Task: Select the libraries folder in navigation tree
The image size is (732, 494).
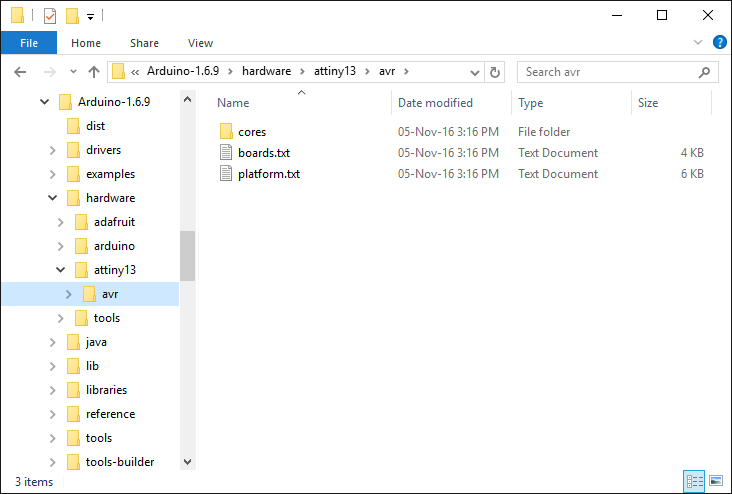Action: [106, 390]
